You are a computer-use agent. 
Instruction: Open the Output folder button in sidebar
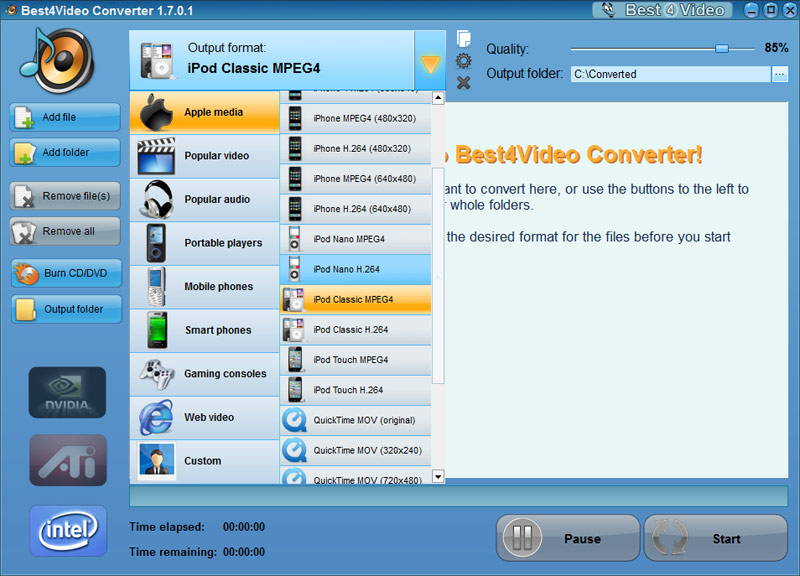point(66,309)
